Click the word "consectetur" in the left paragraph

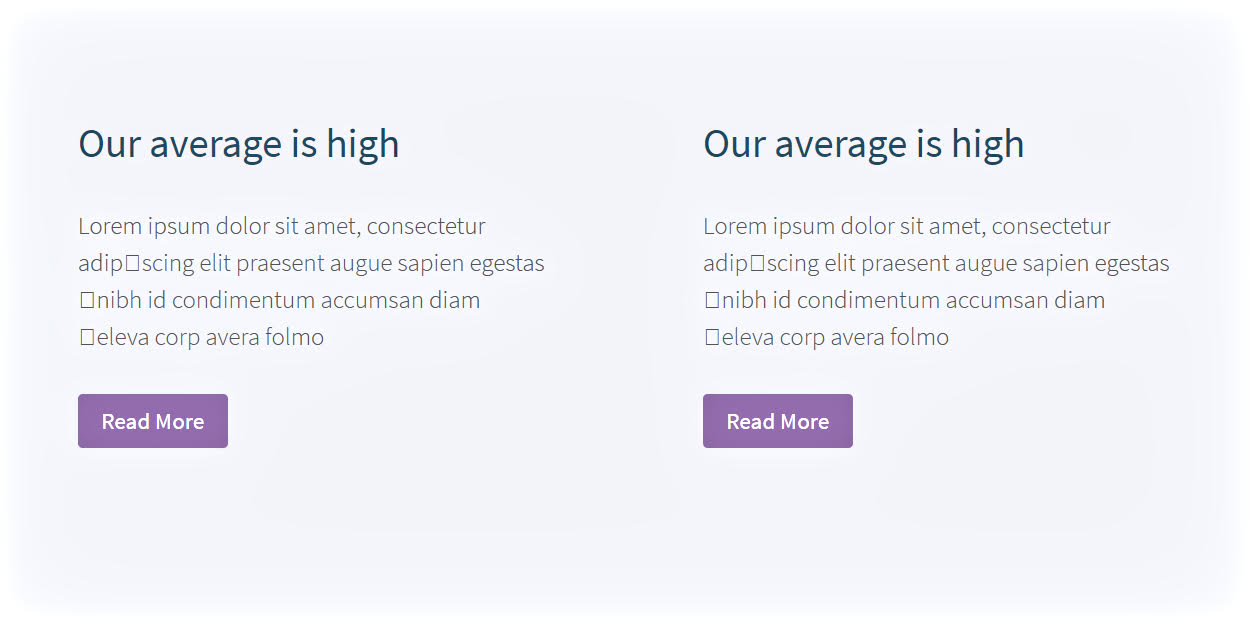coord(426,227)
